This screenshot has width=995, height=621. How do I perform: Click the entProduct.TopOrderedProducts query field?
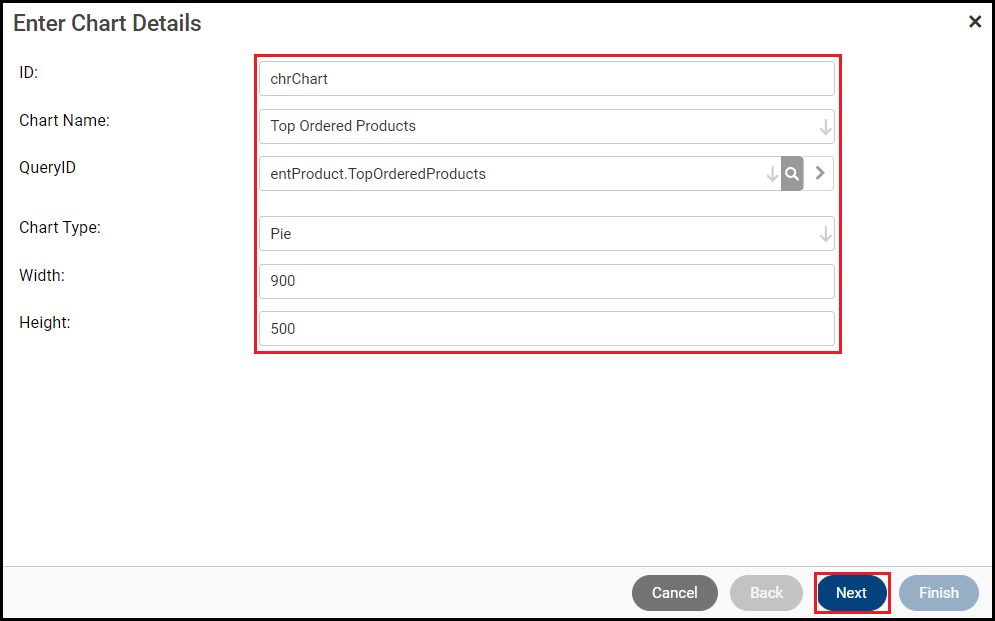click(510, 174)
